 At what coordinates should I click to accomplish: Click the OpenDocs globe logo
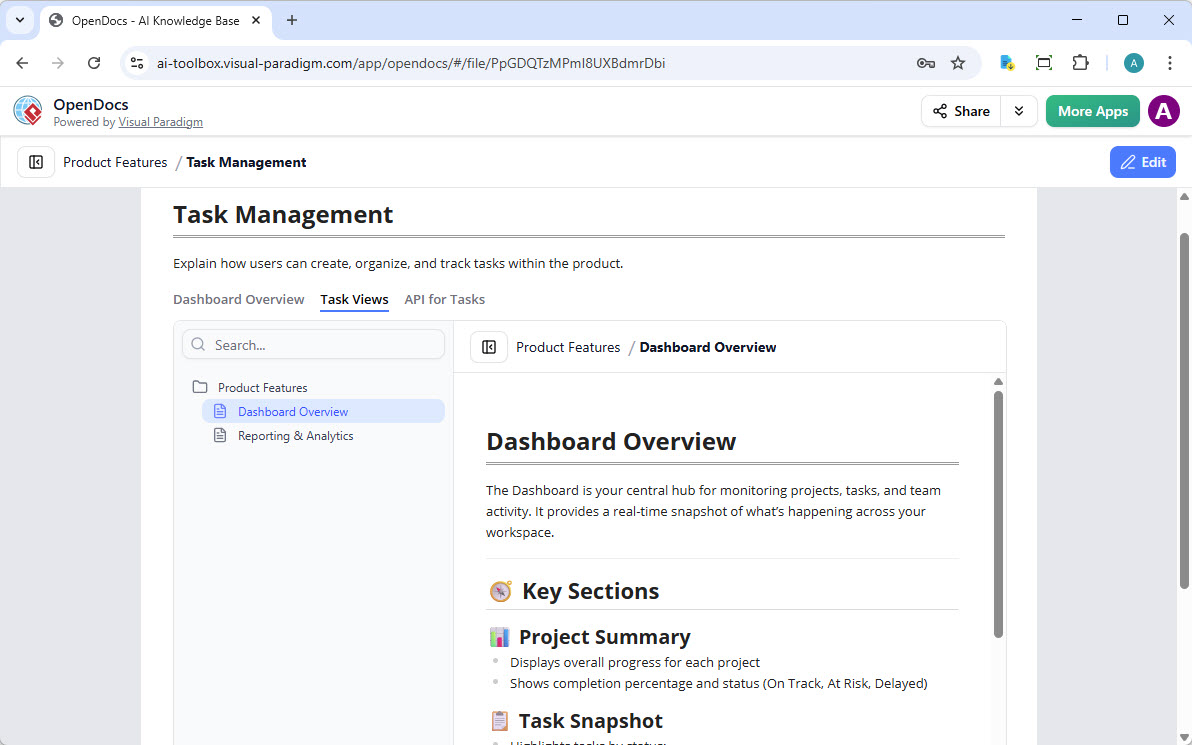[x=28, y=111]
